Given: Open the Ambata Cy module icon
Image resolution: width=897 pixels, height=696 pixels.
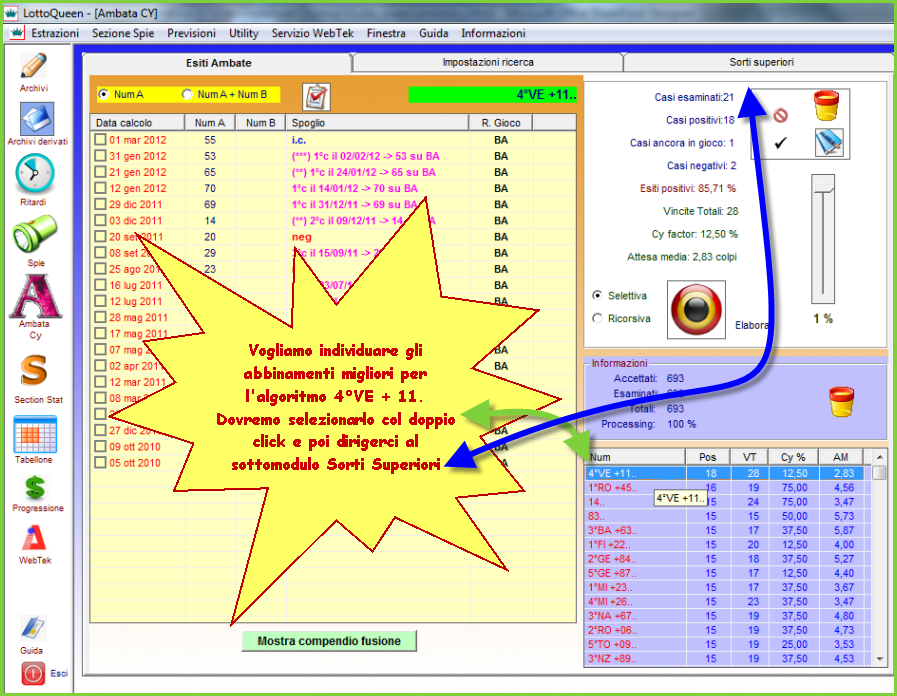Looking at the screenshot, I should coord(35,296).
